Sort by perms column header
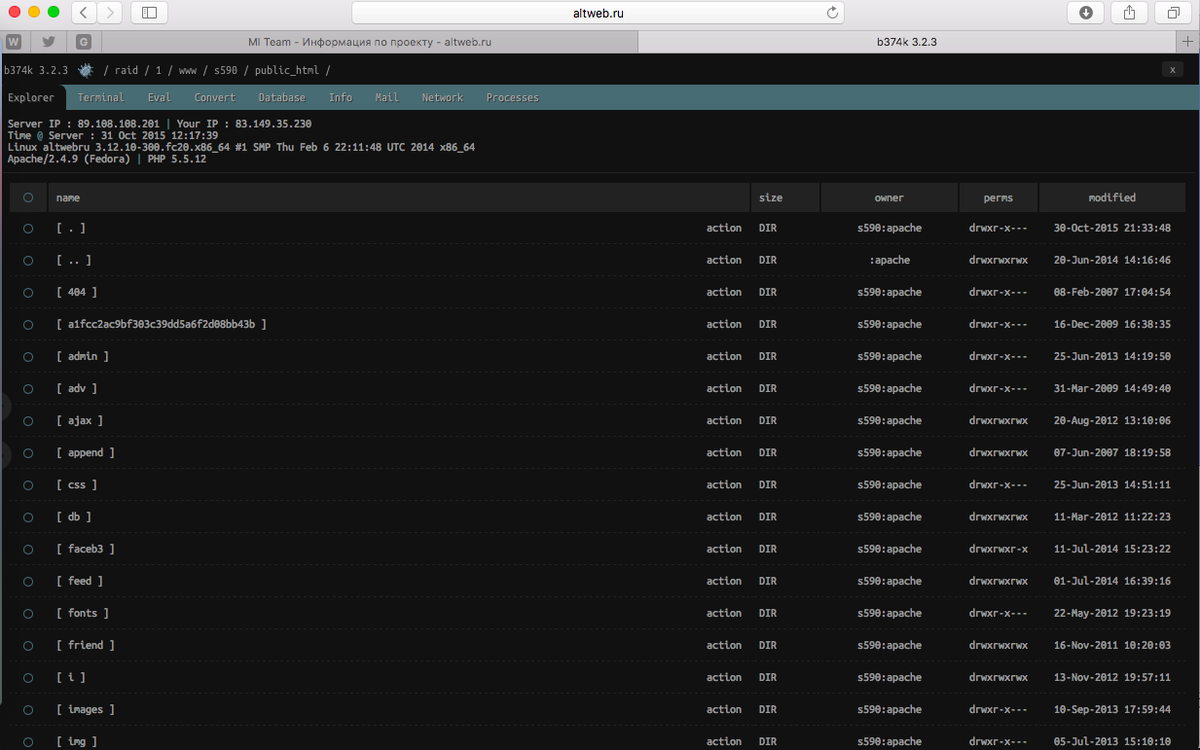 click(x=998, y=198)
